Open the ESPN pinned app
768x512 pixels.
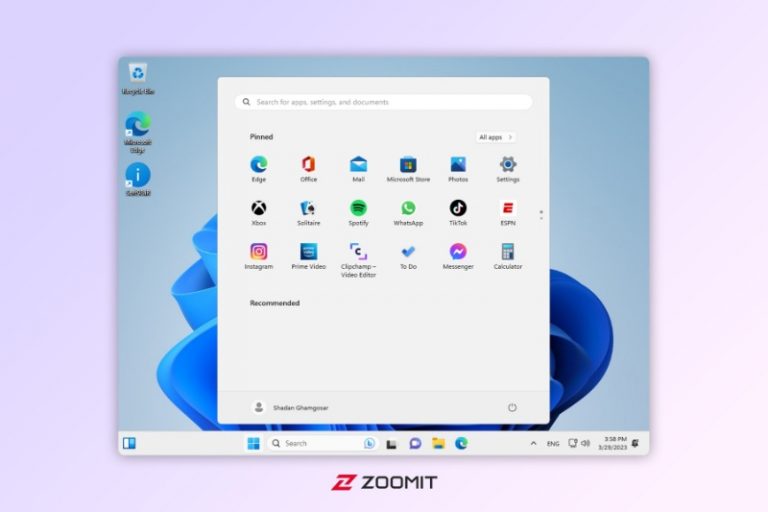(508, 213)
